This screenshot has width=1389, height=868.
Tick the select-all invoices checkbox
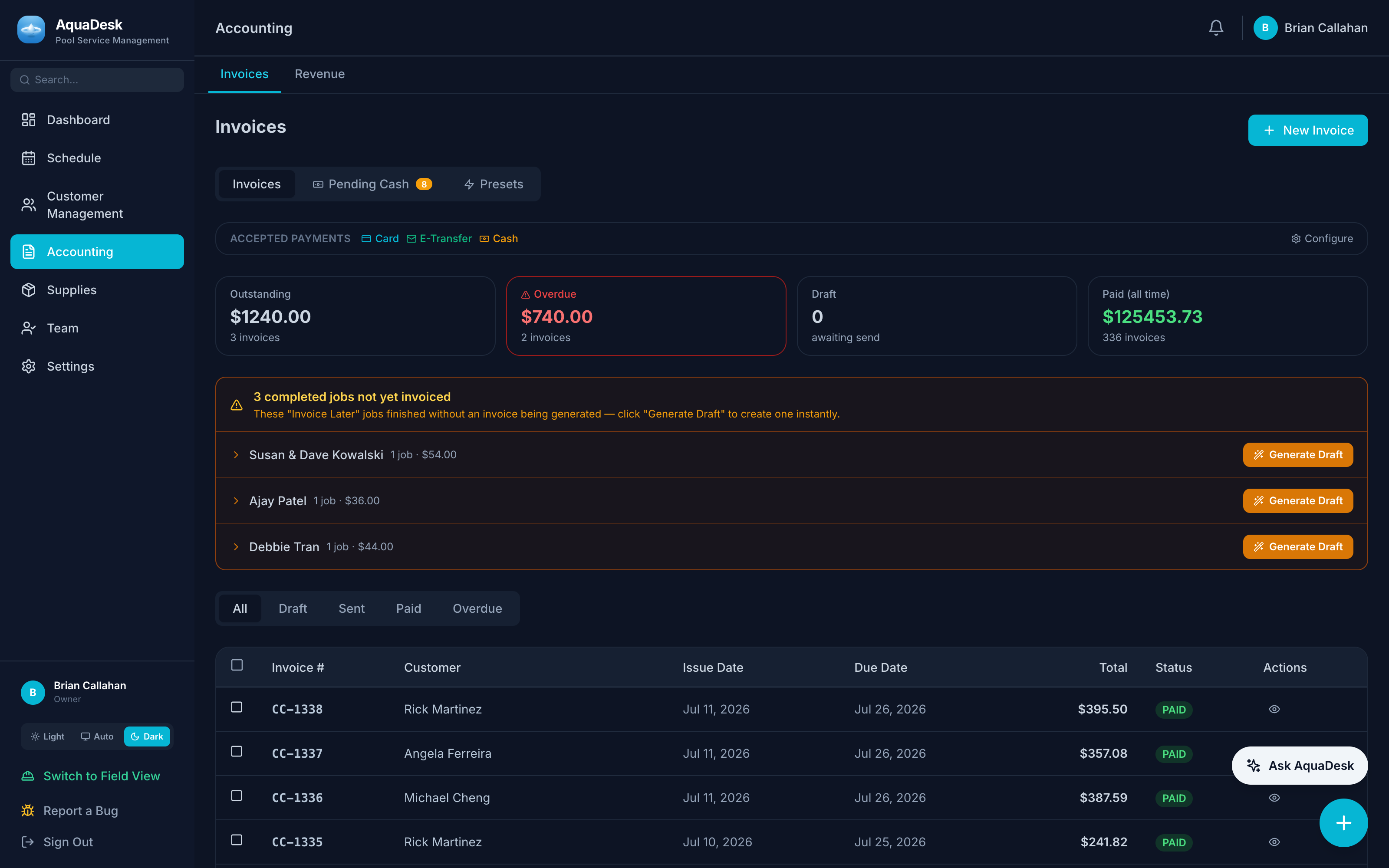[x=237, y=665]
